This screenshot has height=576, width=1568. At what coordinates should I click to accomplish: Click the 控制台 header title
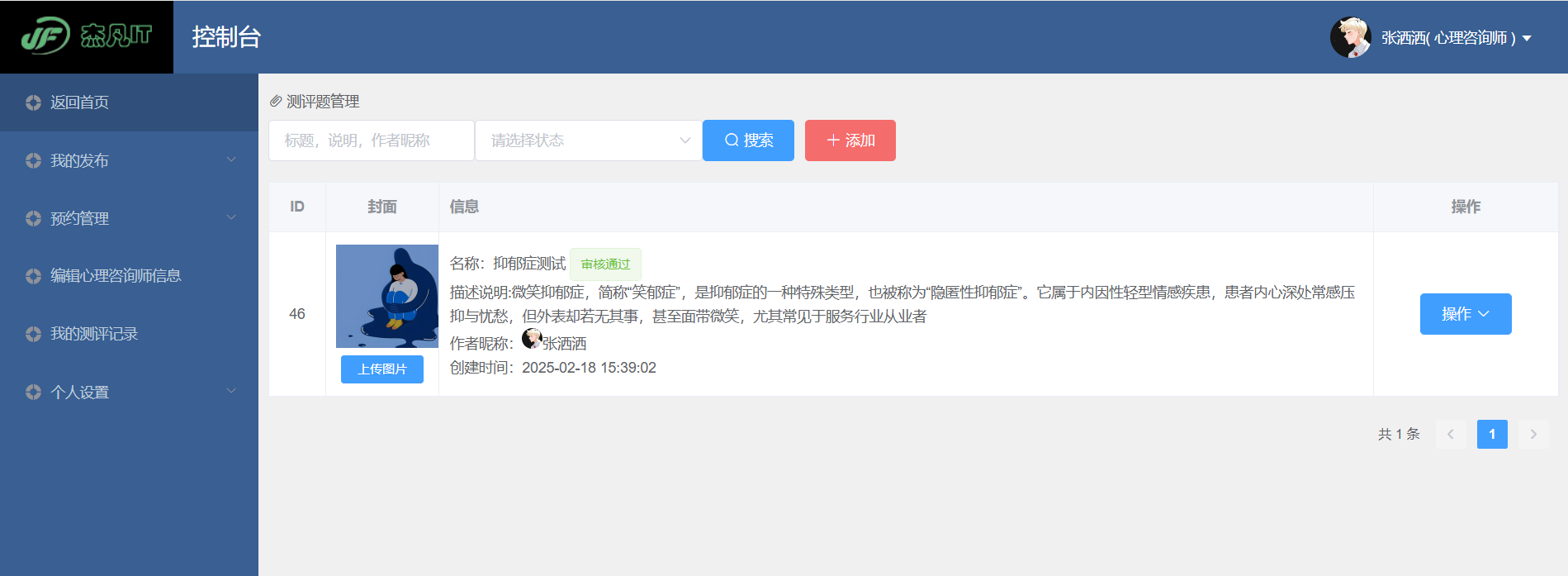tap(226, 37)
